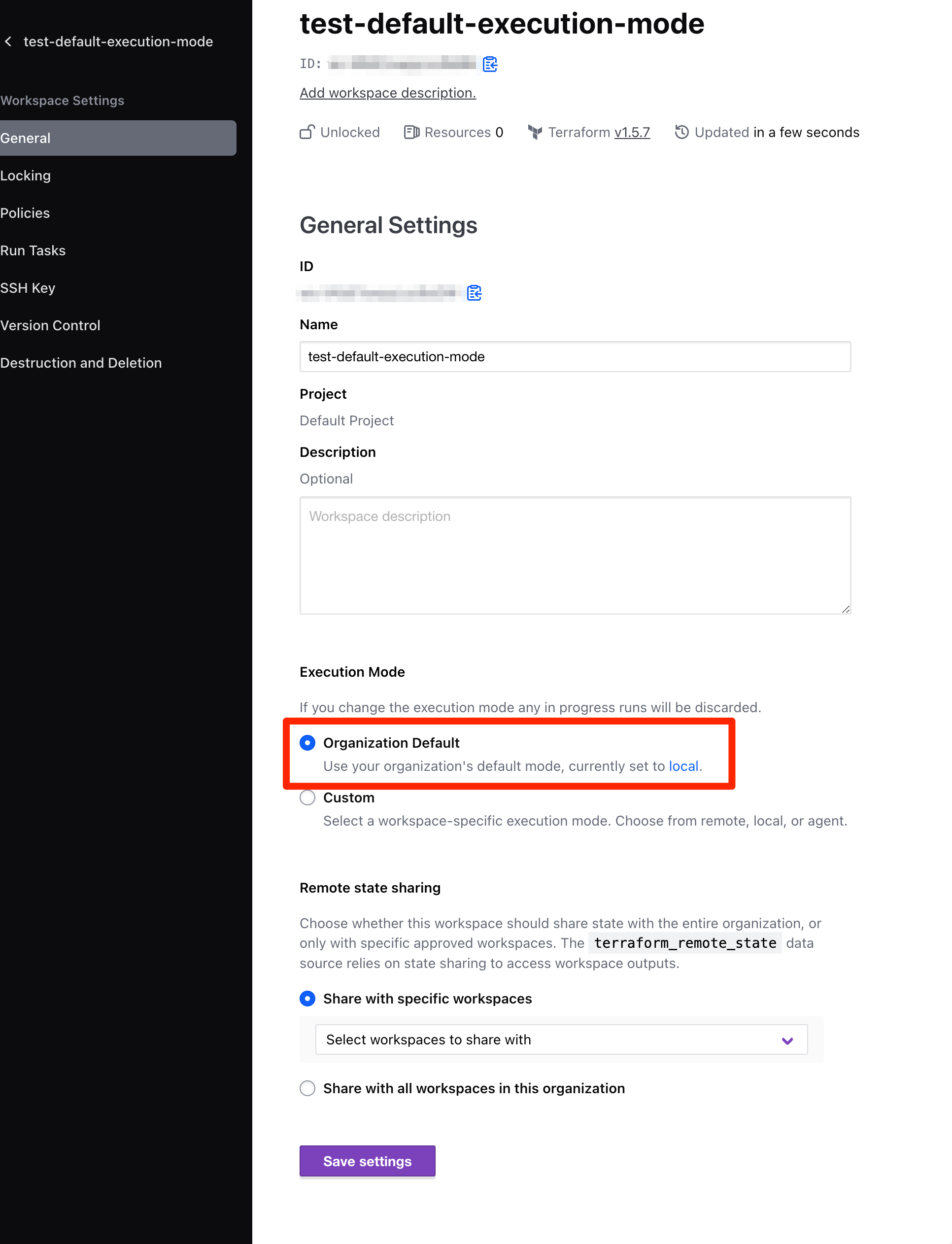
Task: Select the Custom execution mode option
Action: 307,797
